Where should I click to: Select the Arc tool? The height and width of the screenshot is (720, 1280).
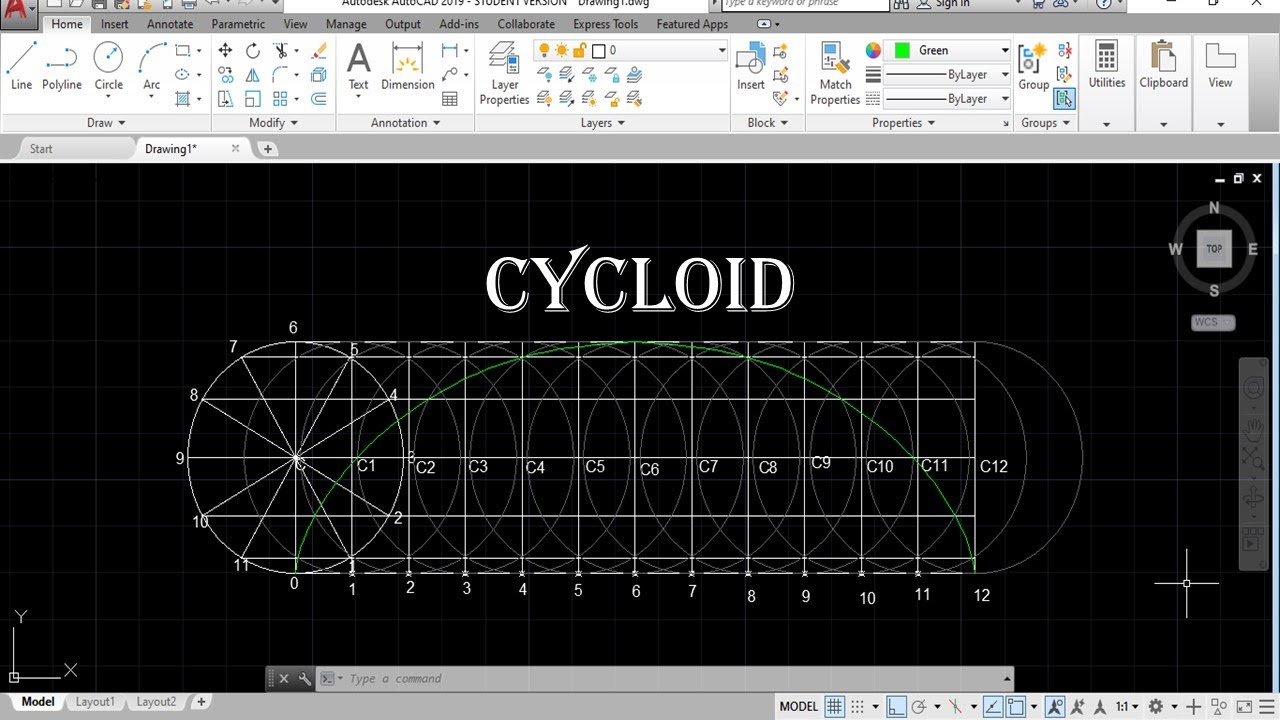(x=152, y=67)
